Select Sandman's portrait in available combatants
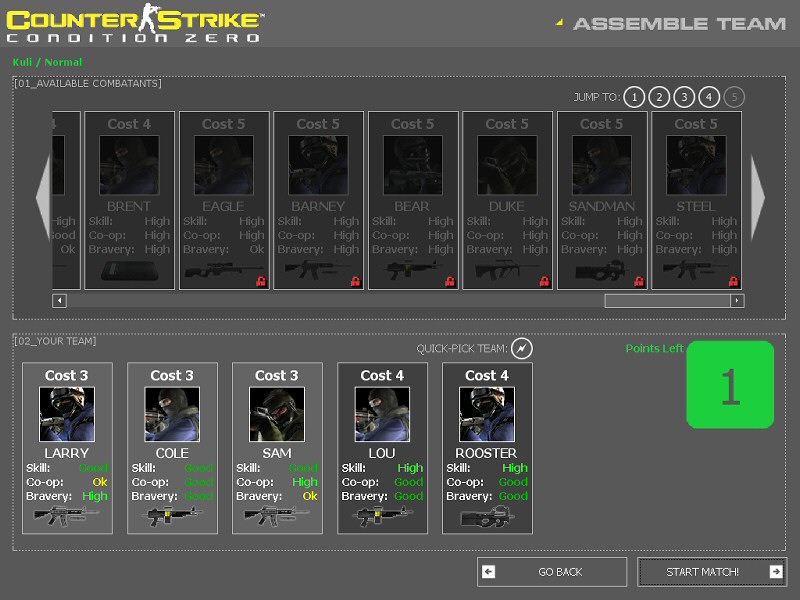This screenshot has height=600, width=800. coord(602,165)
